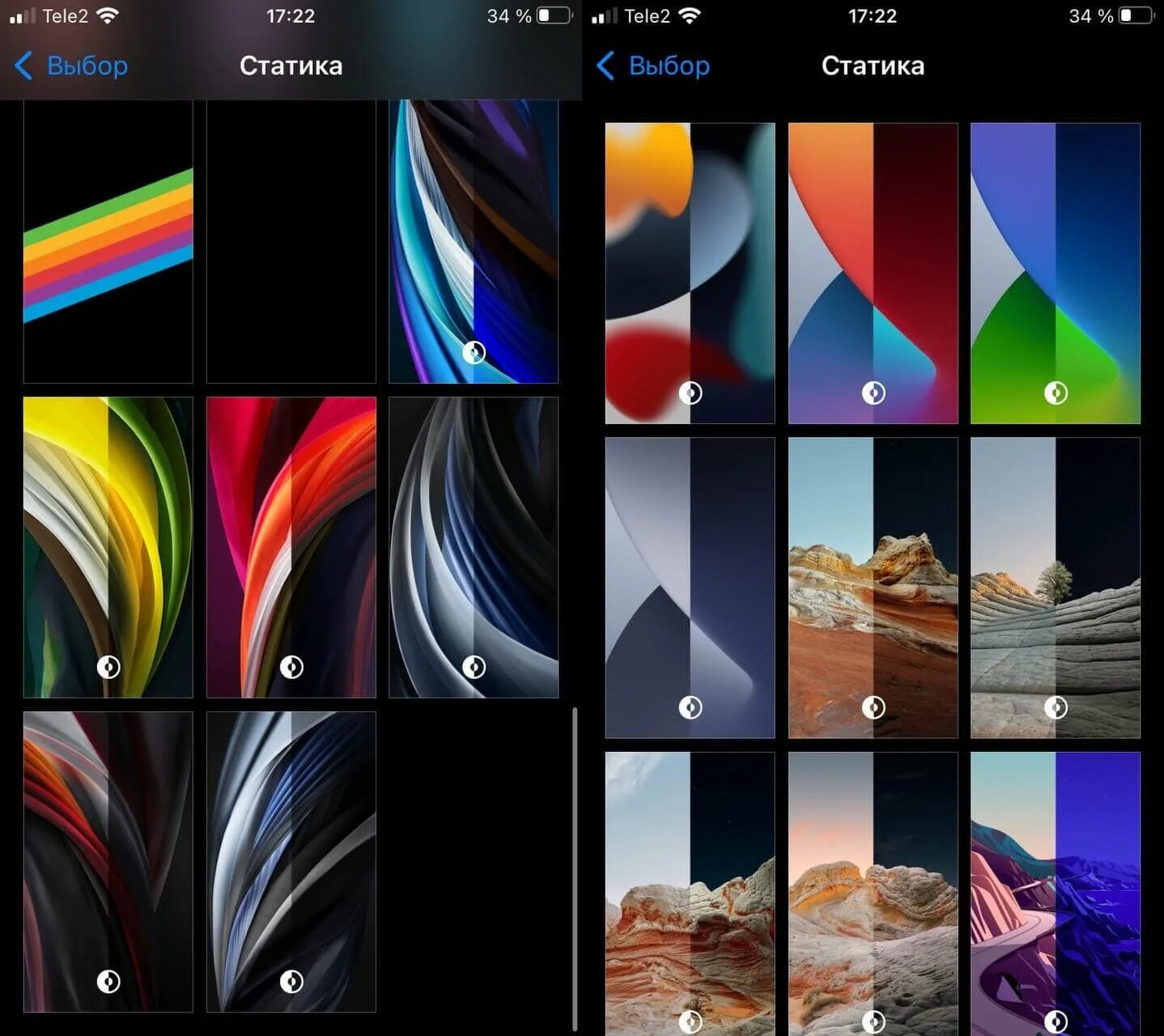Tap the left screen Статика title
1164x1036 pixels.
pos(291,66)
